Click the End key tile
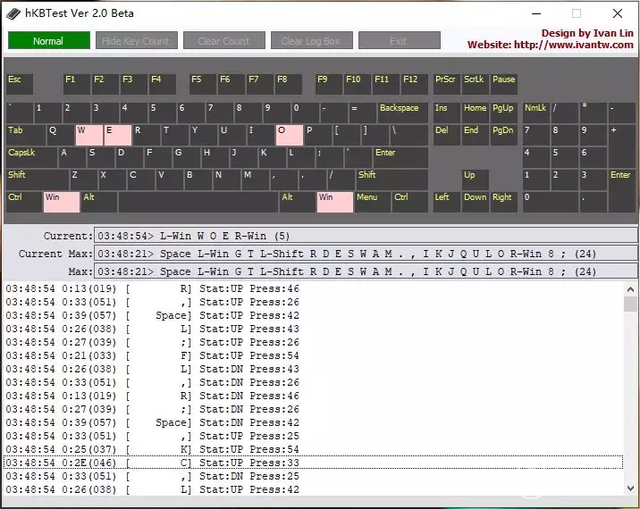This screenshot has height=509, width=640. point(475,135)
